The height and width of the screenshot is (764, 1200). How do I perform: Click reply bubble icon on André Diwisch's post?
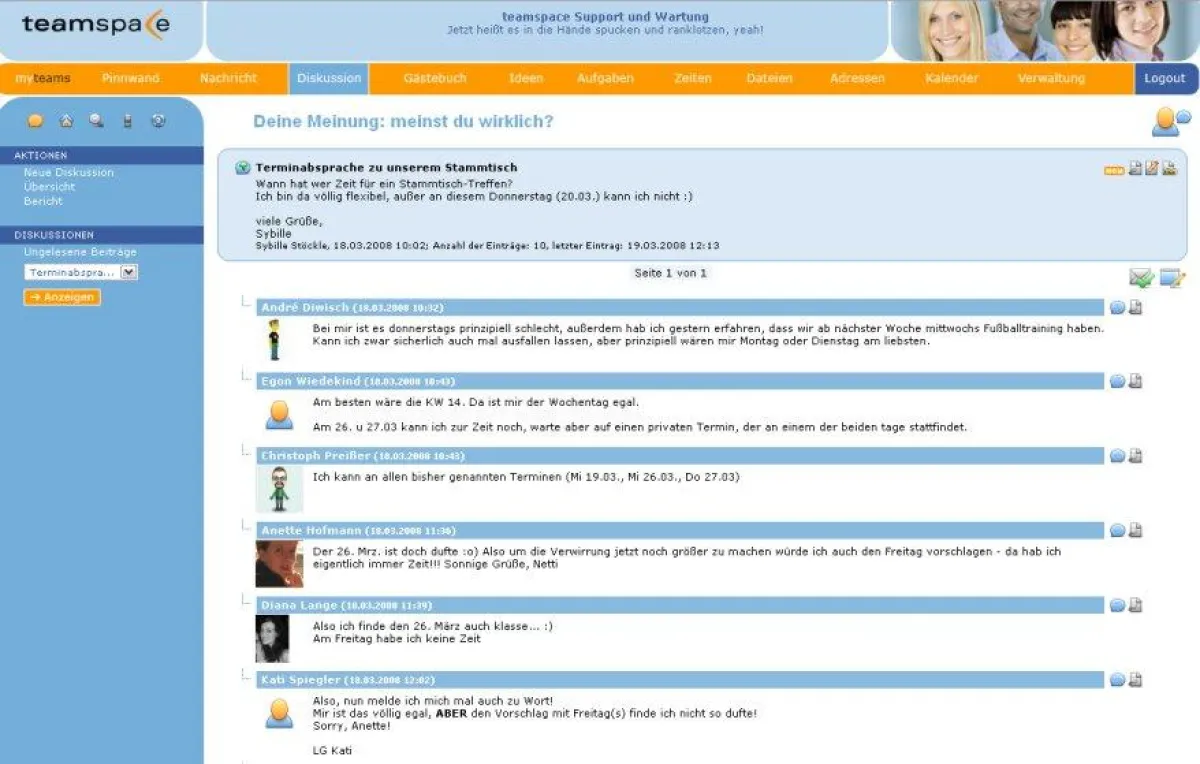tap(1117, 307)
